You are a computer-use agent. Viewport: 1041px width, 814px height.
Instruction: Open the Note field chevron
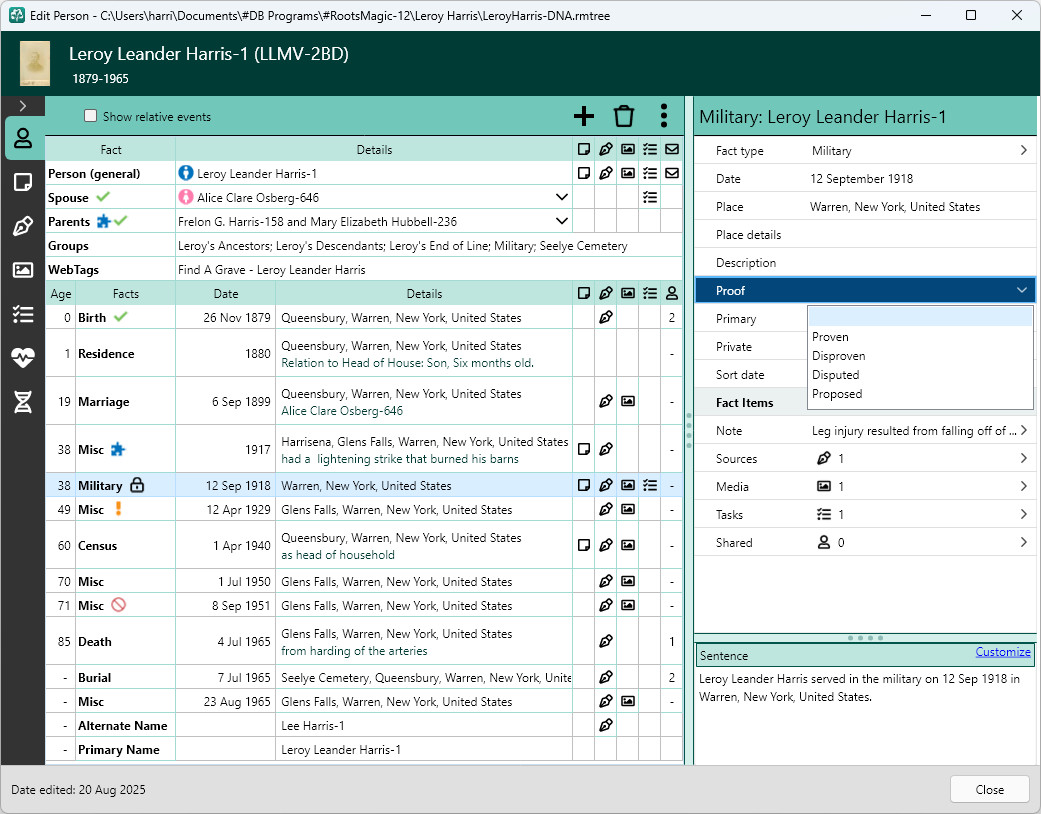(x=1023, y=430)
